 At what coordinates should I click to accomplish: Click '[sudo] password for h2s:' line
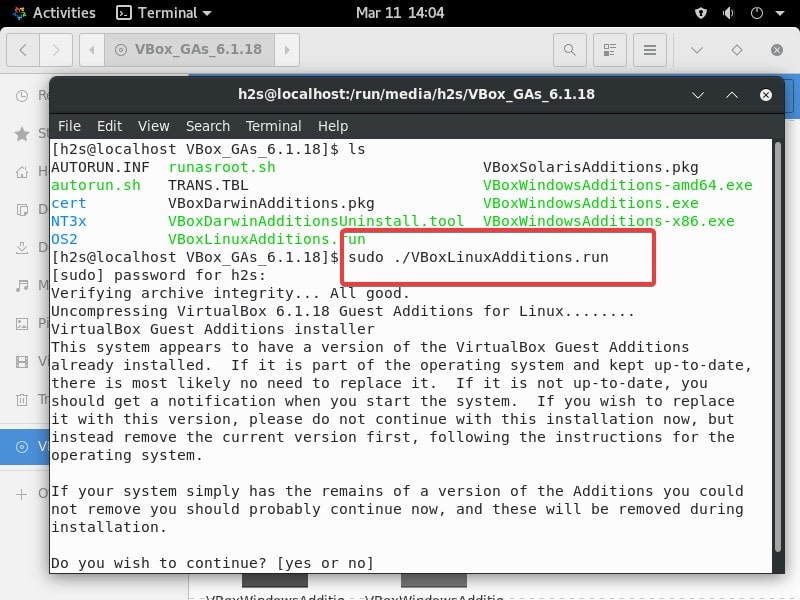click(x=159, y=275)
